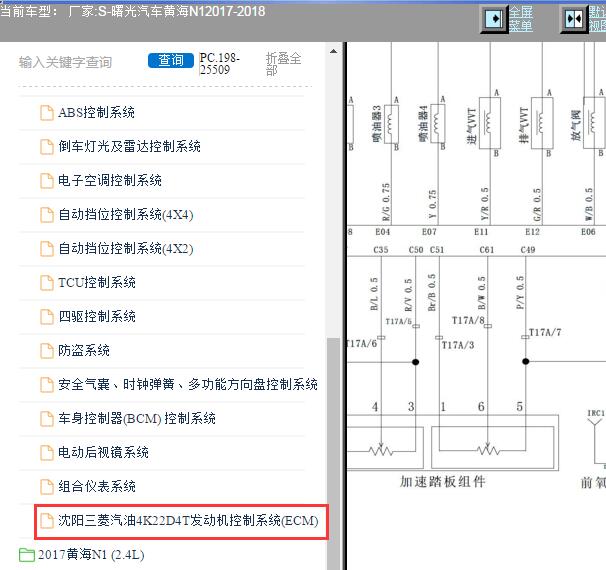Viewport: 606px width, 570px height.
Task: Open 倒车灯光及雷达控制系统 diagram
Action: [129, 146]
